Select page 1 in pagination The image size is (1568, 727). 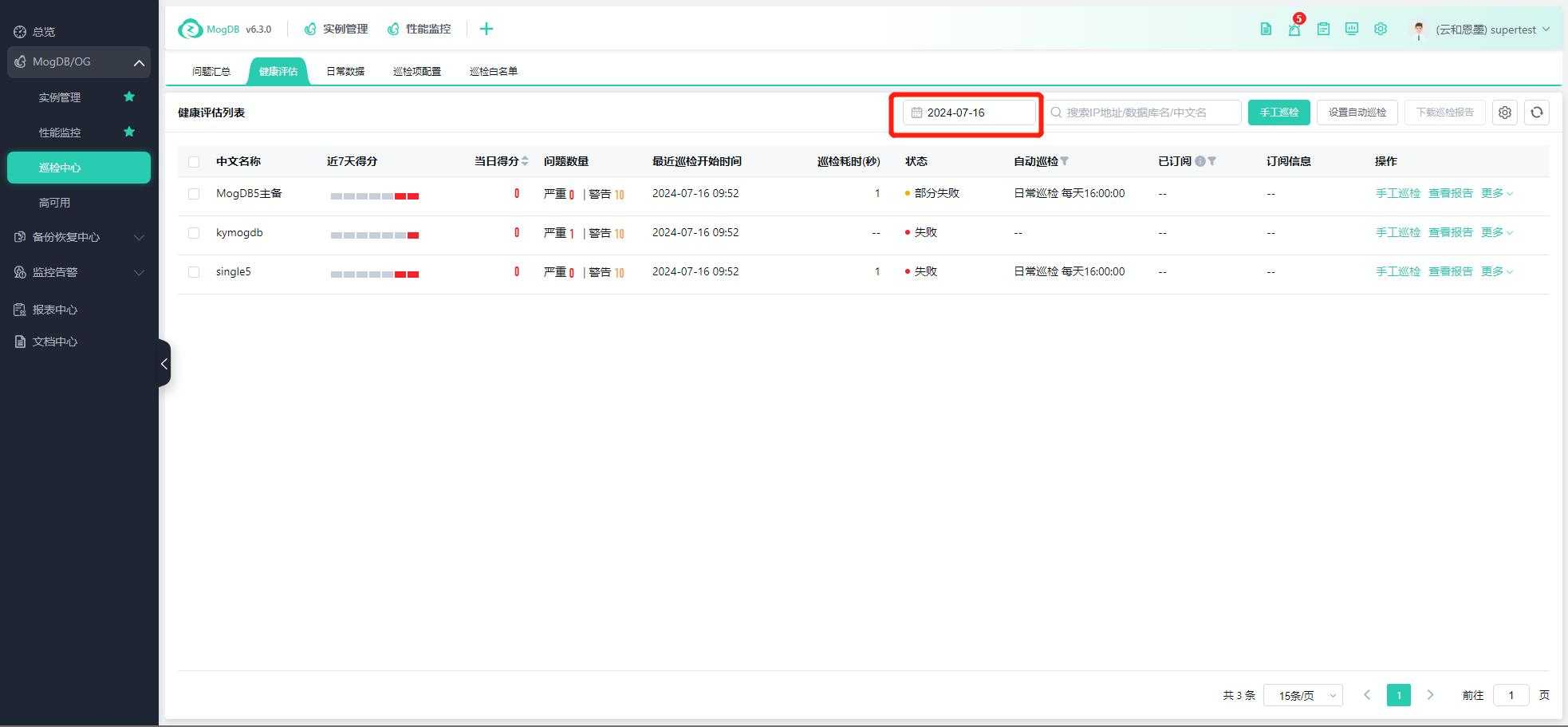click(x=1399, y=695)
